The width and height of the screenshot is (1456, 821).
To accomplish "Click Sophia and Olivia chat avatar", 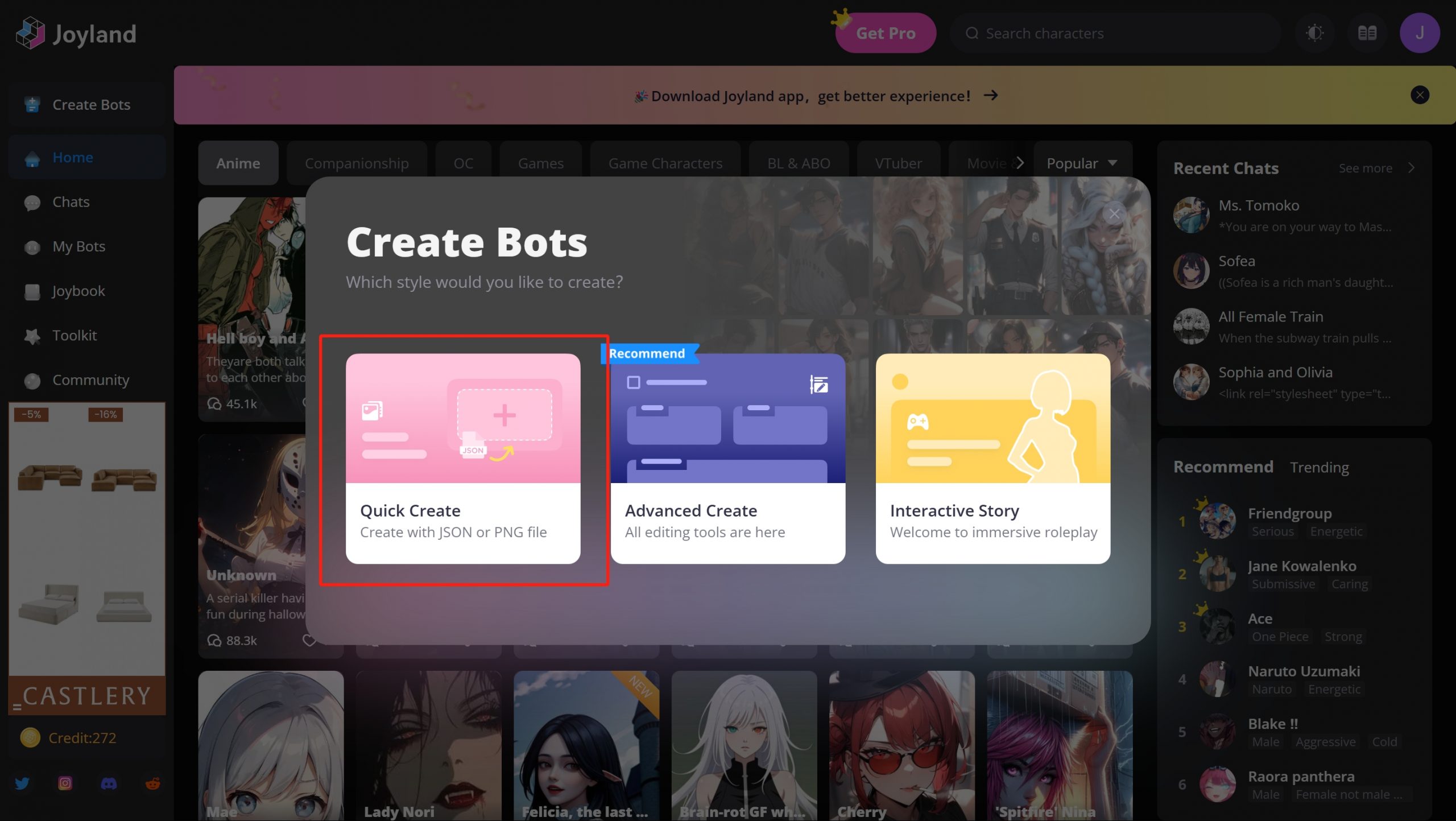I will coord(1191,382).
